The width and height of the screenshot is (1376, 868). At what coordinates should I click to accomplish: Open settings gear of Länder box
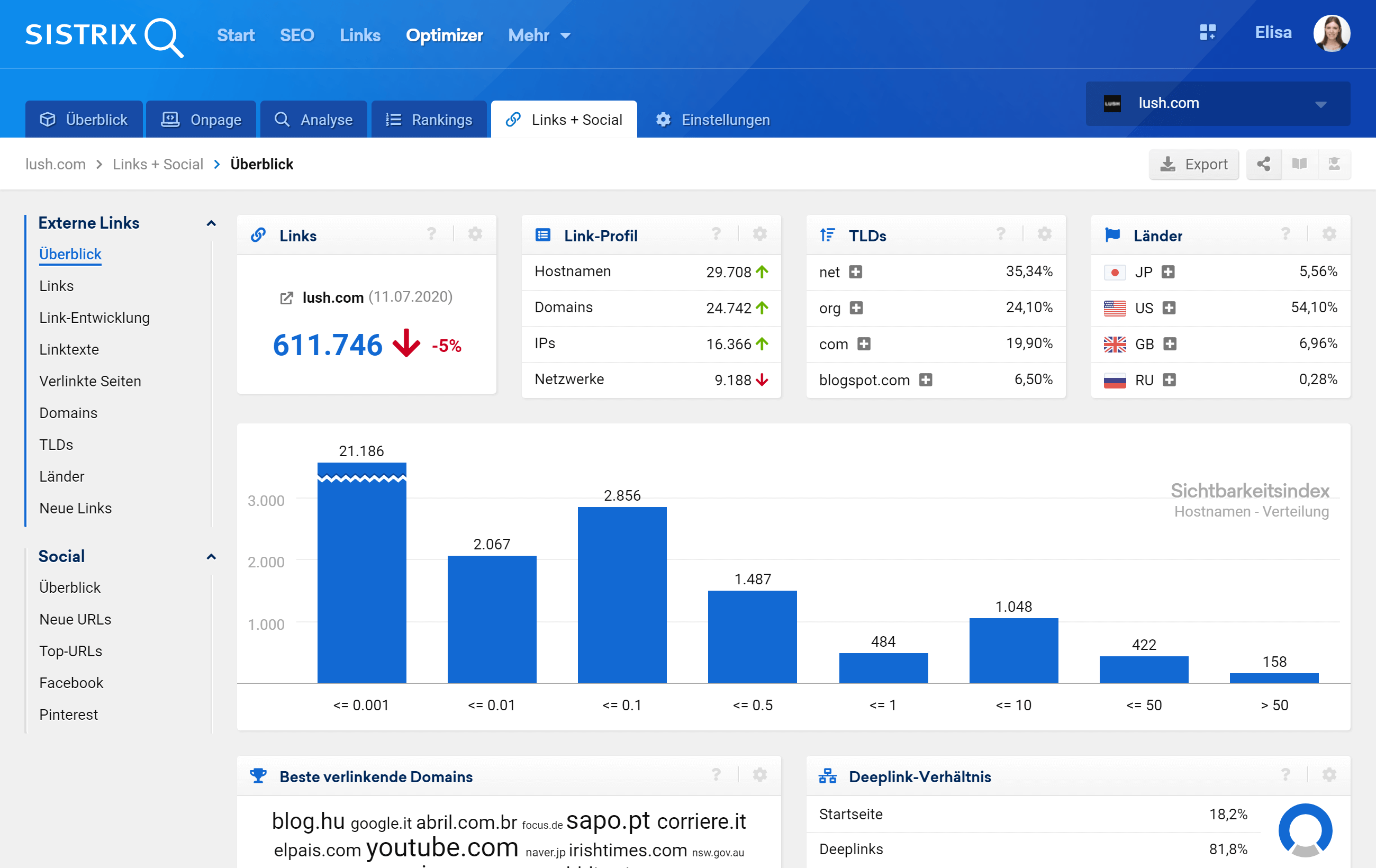click(x=1329, y=234)
